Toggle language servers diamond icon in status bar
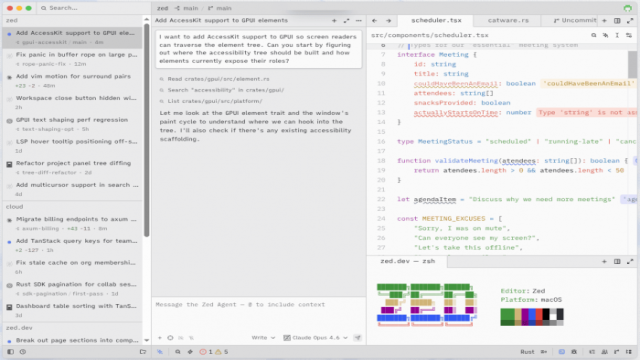 click(x=190, y=351)
